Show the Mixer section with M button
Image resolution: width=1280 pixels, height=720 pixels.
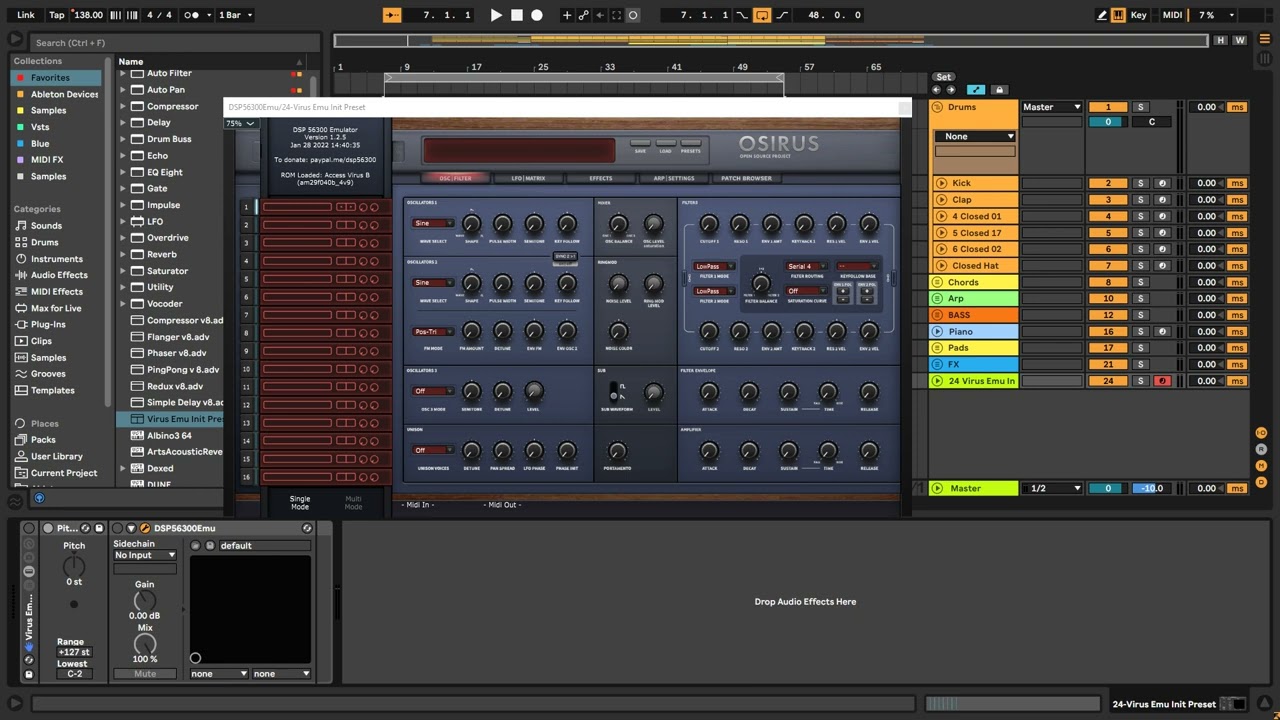1261,465
